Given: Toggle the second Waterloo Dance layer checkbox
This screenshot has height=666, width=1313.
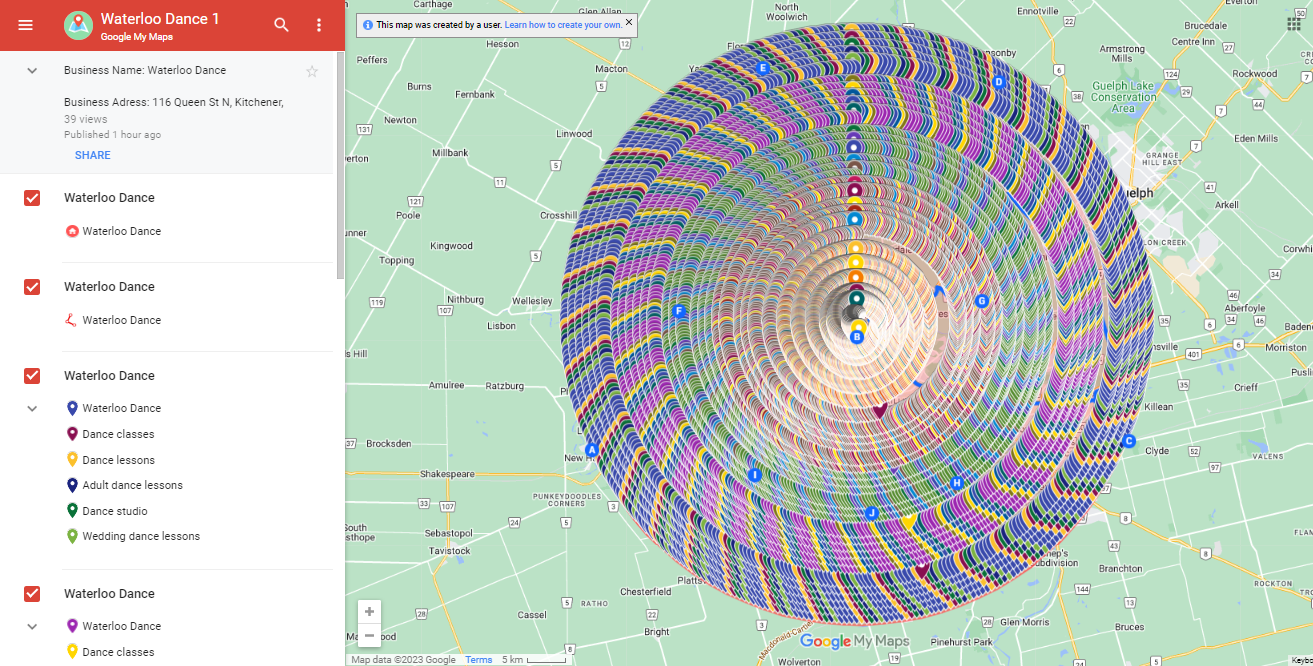Looking at the screenshot, I should point(32,287).
